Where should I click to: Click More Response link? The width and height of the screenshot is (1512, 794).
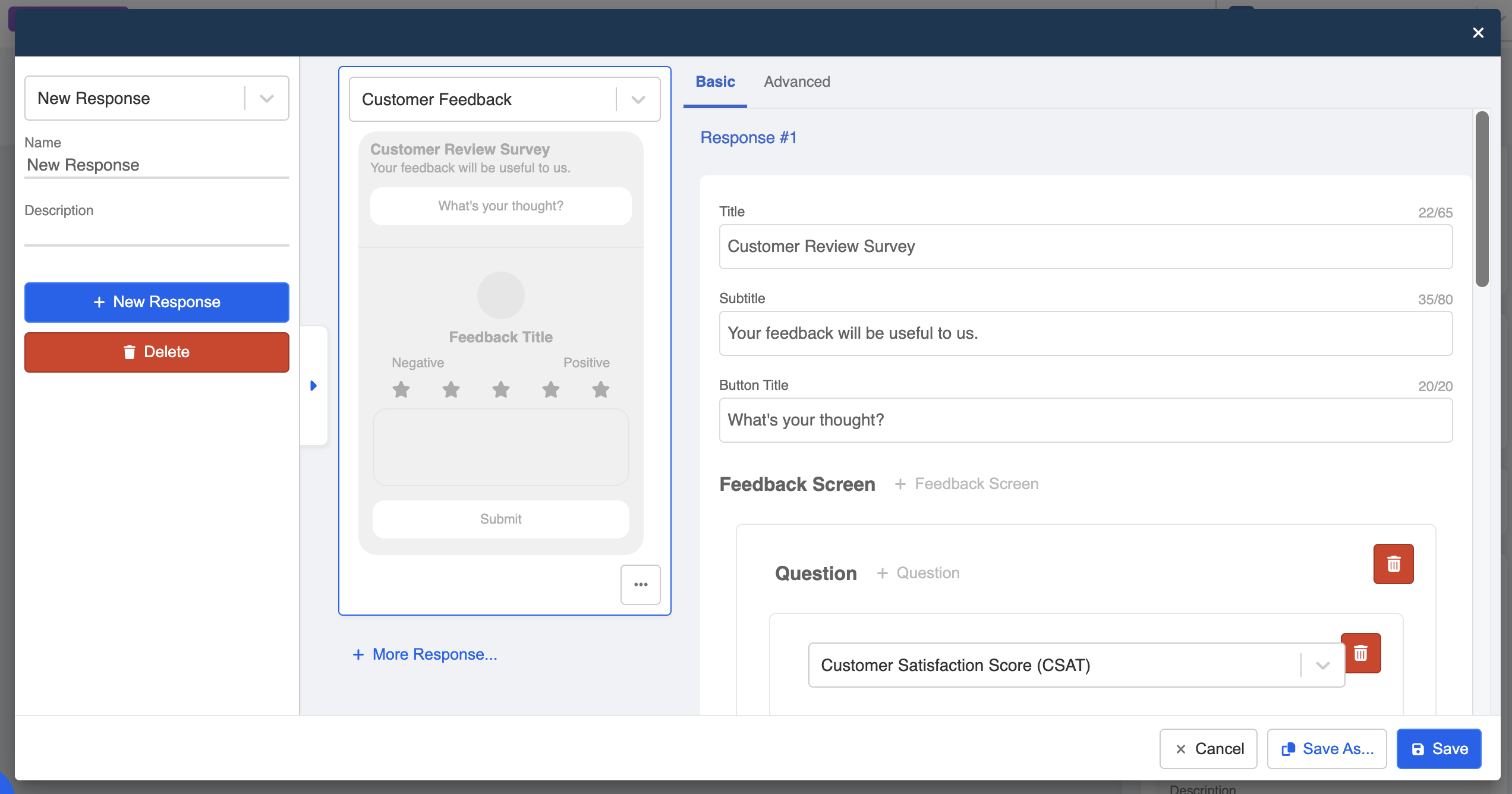pyautogui.click(x=425, y=654)
